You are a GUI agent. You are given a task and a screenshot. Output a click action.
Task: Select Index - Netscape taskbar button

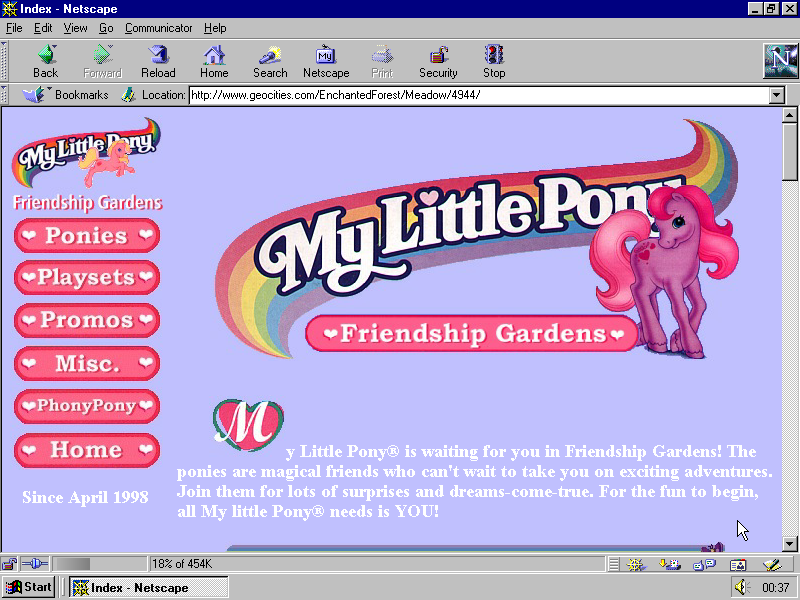(x=149, y=587)
